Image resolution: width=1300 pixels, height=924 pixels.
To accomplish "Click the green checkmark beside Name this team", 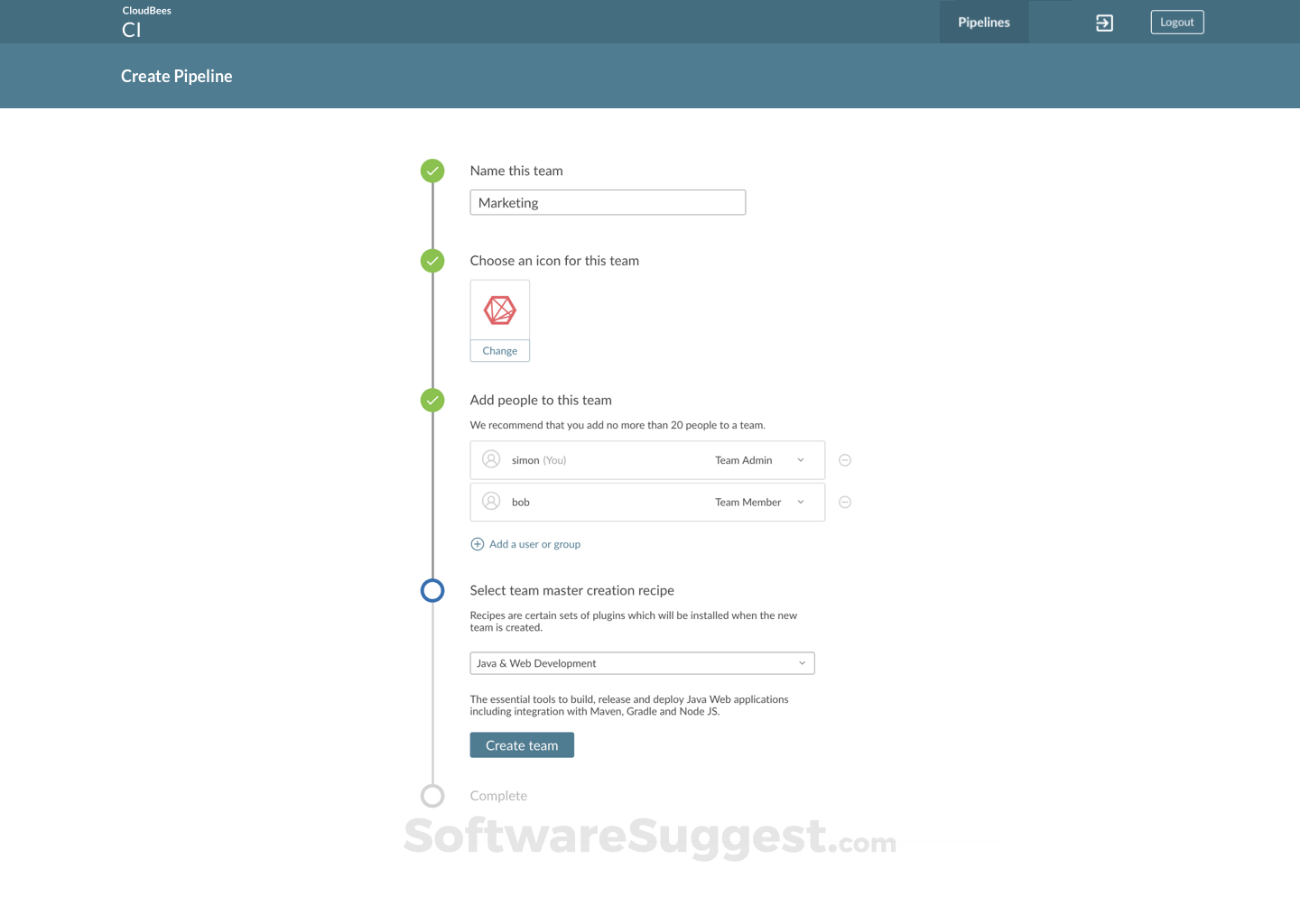I will click(x=432, y=170).
